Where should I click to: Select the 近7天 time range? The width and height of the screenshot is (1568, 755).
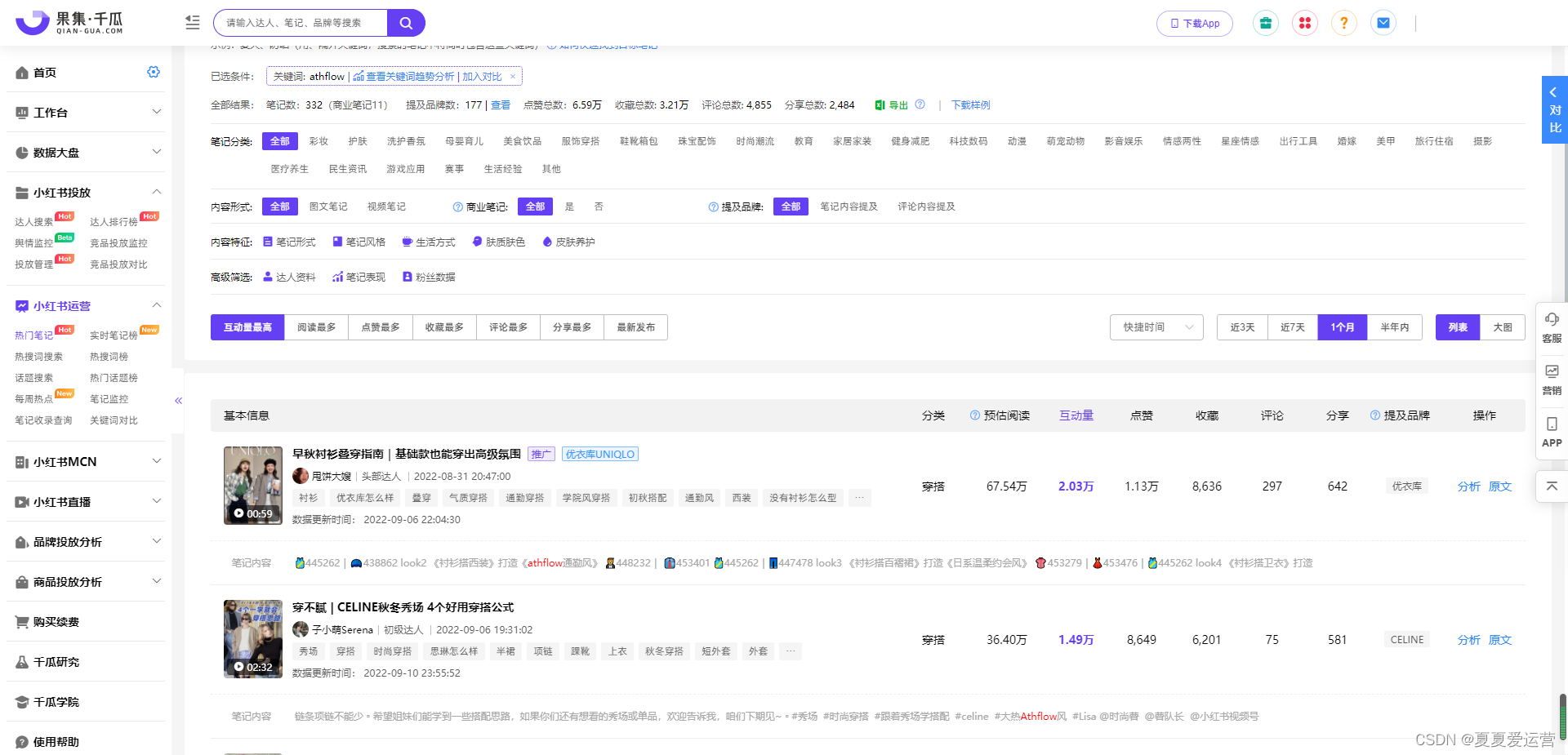1293,327
